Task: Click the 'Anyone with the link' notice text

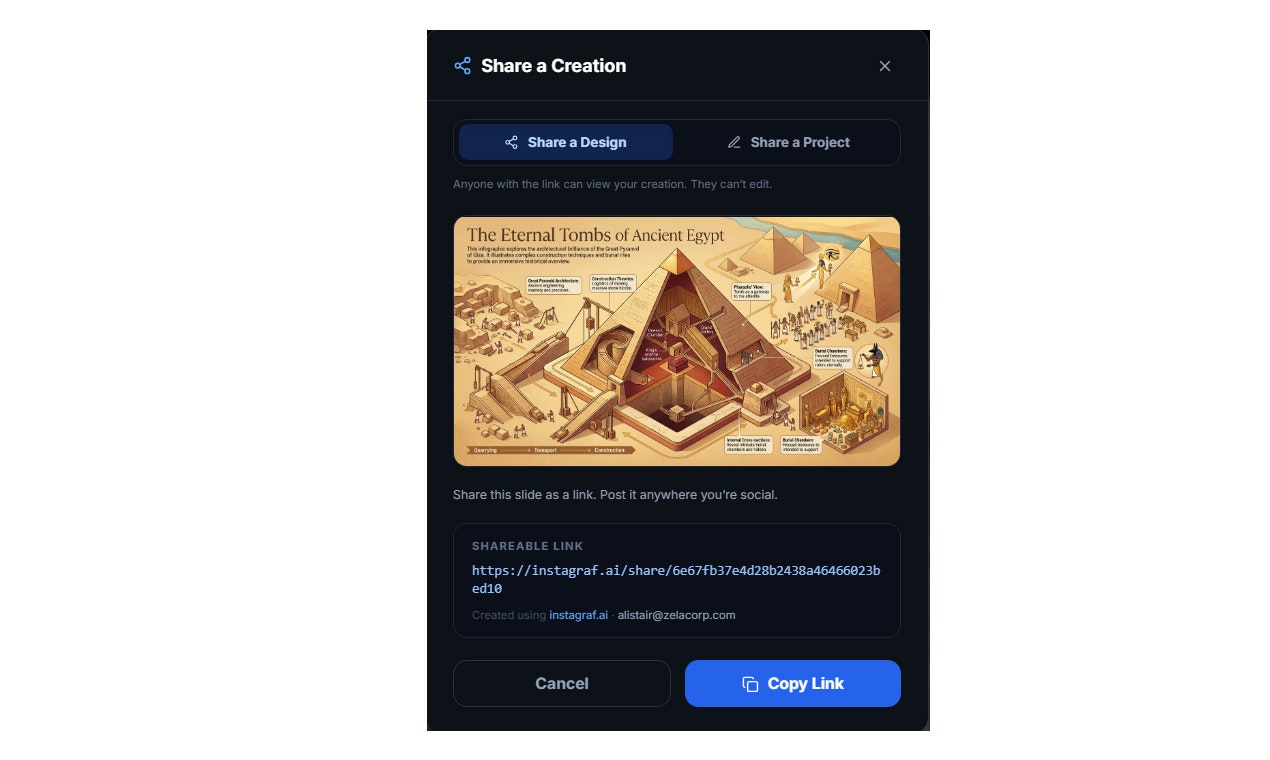Action: click(612, 184)
